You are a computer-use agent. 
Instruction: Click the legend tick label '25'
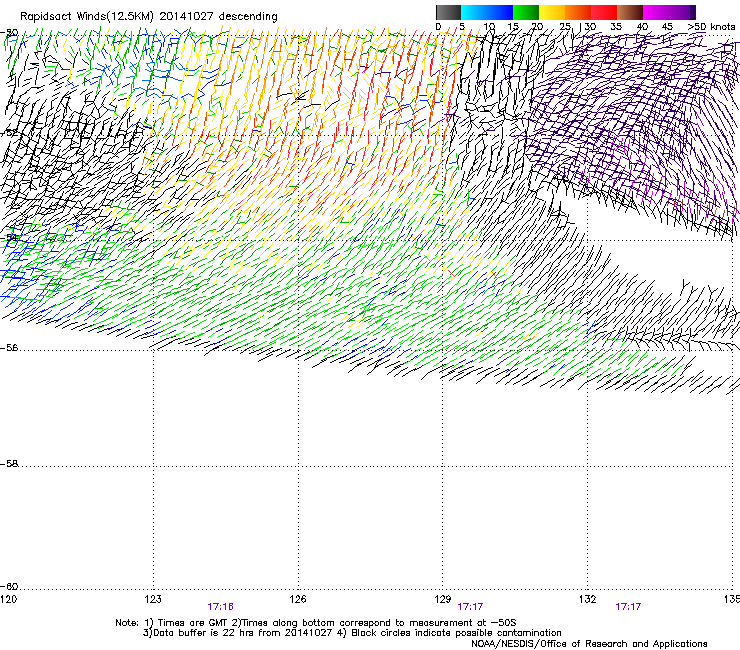click(565, 27)
